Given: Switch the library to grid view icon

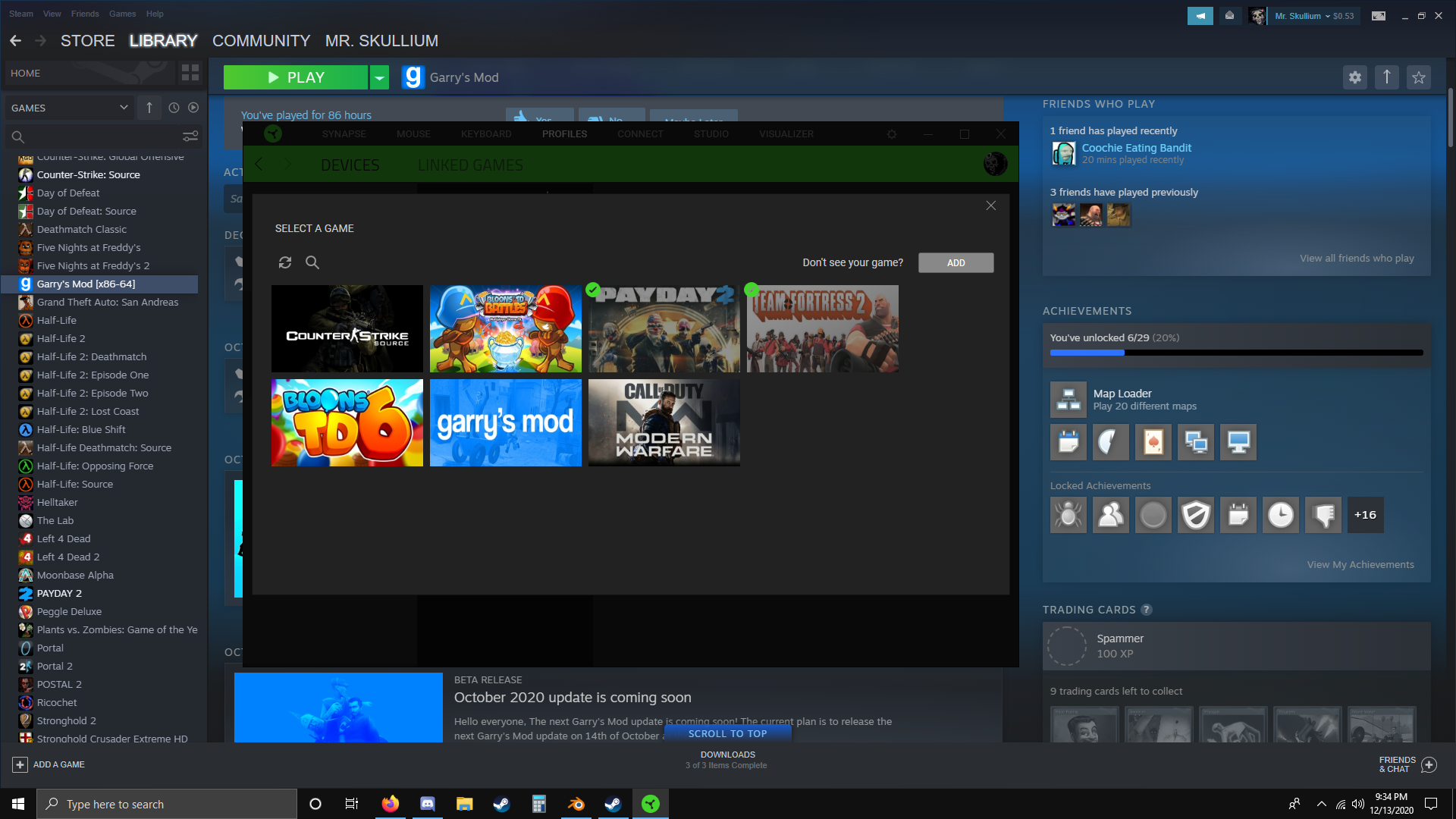Looking at the screenshot, I should point(190,73).
